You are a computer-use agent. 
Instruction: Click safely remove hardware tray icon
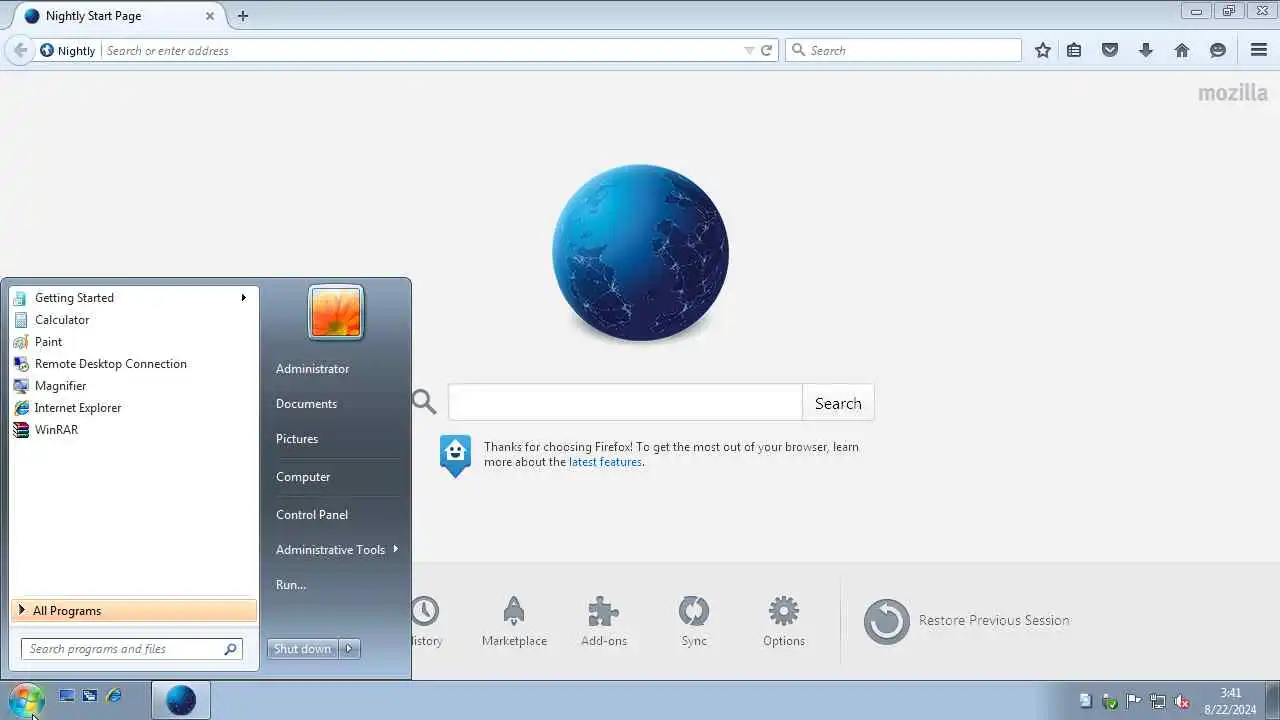click(1110, 701)
